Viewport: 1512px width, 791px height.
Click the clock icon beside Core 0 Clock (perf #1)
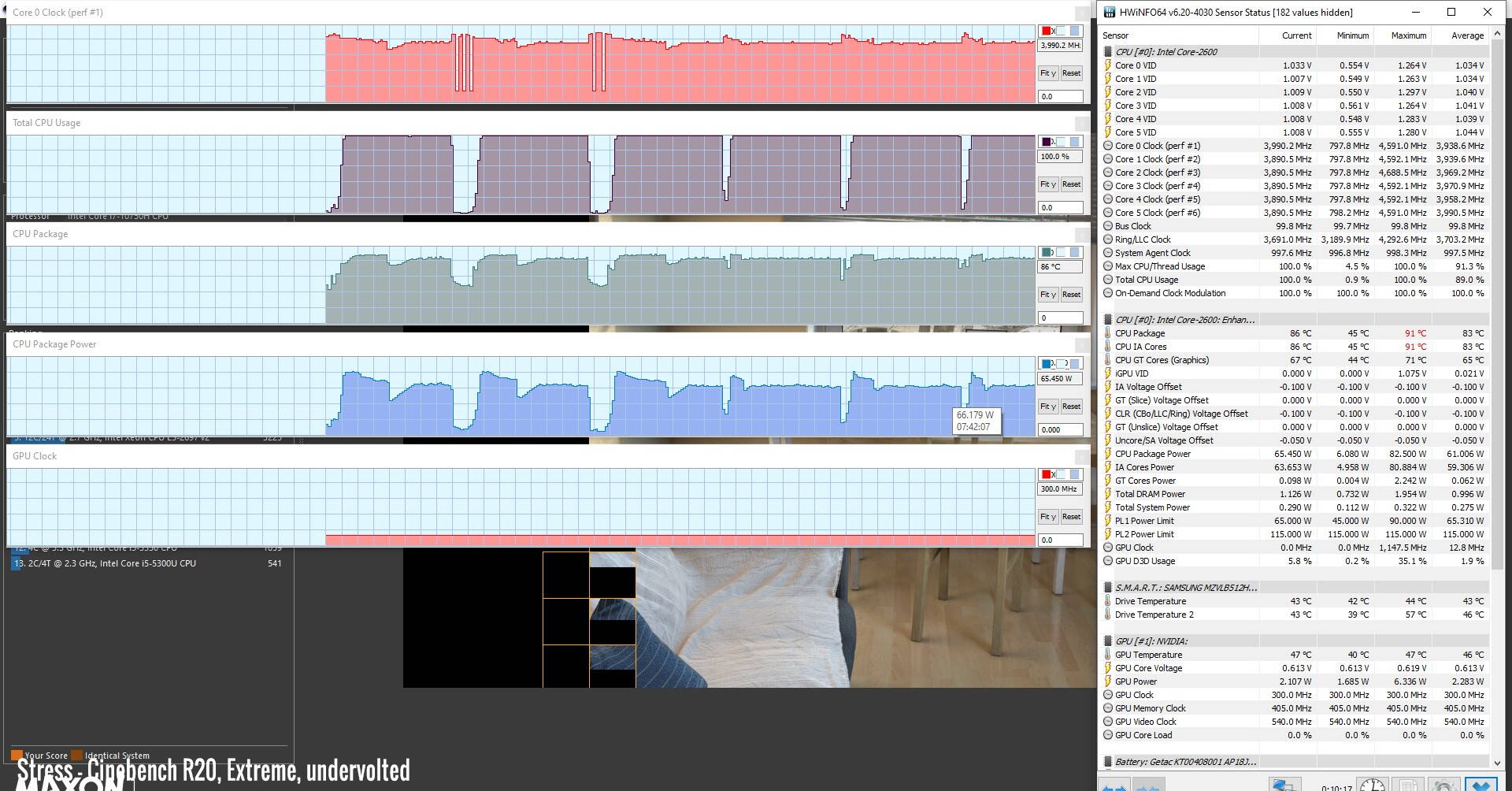pos(1108,146)
